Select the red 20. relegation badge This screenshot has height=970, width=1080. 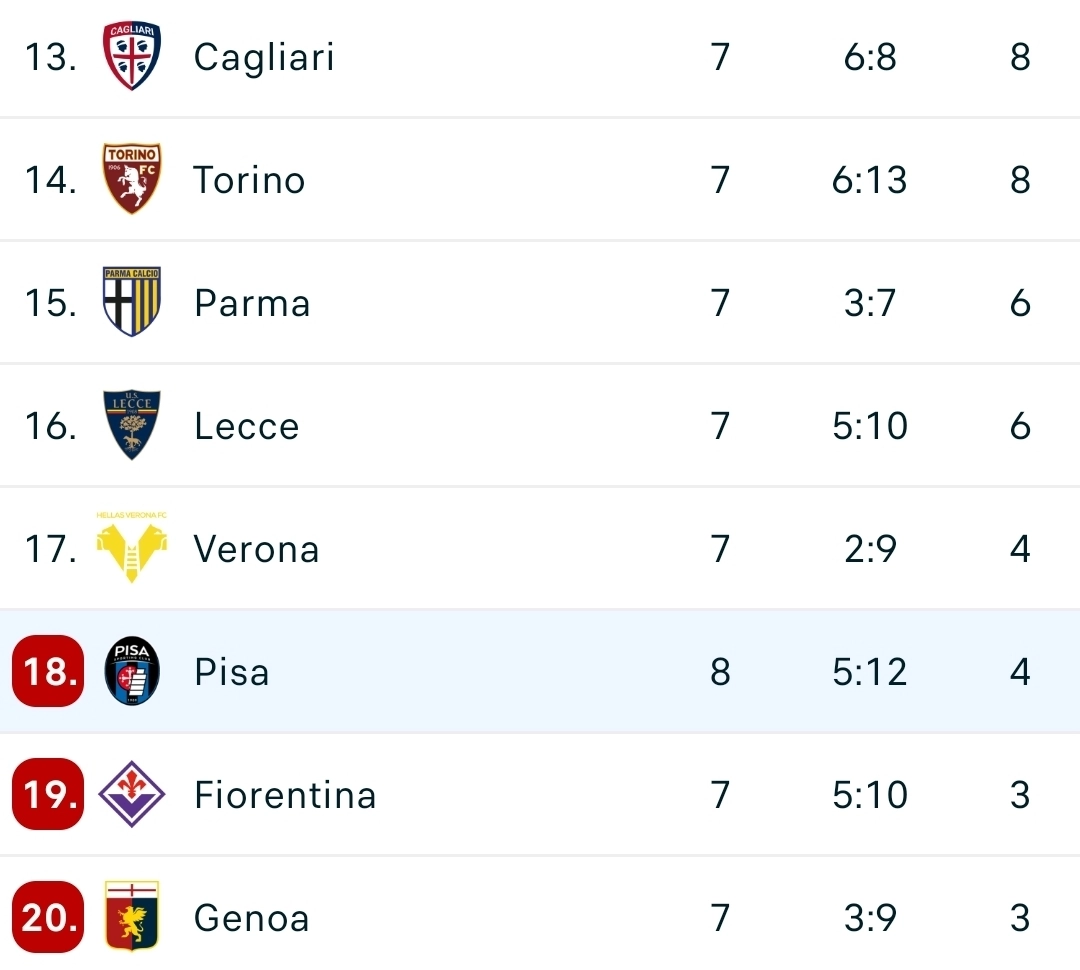pyautogui.click(x=48, y=917)
